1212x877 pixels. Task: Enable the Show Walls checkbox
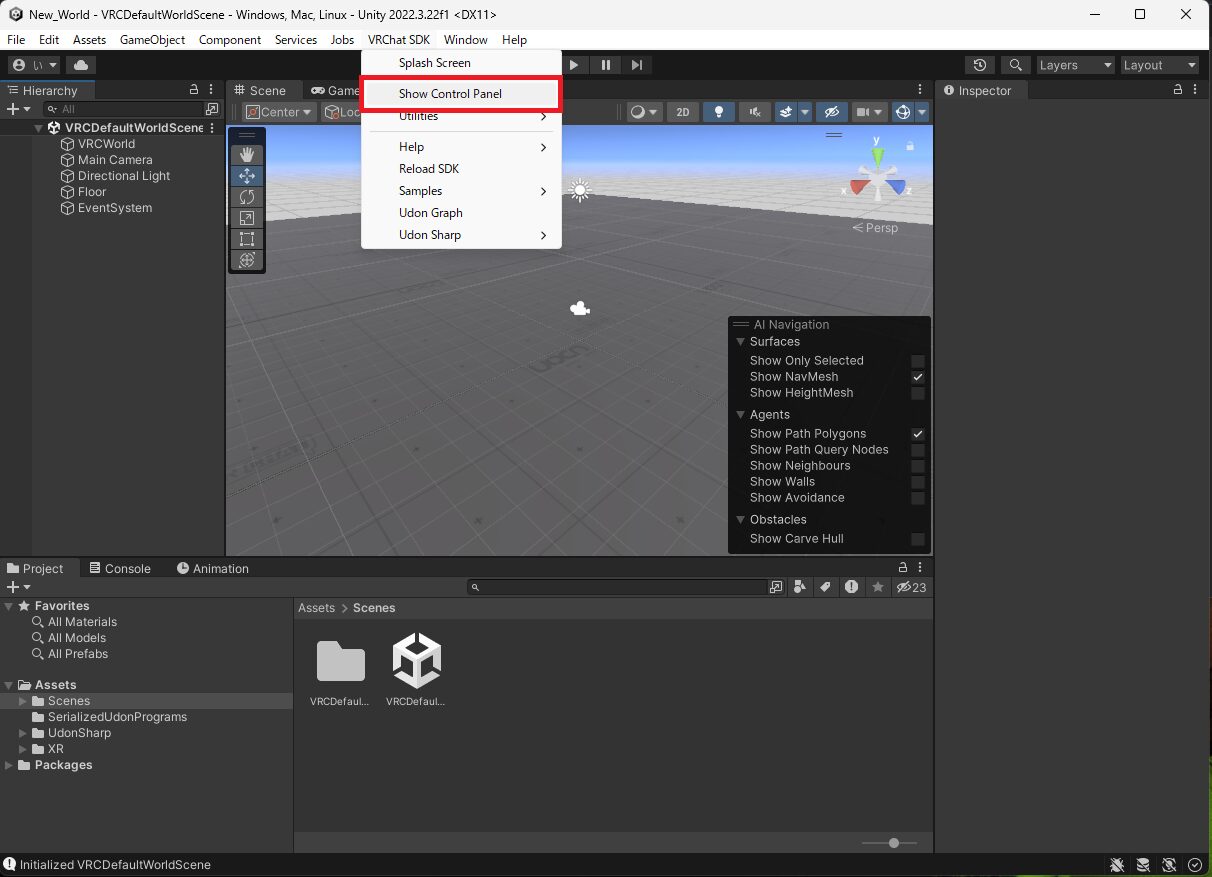coord(917,482)
